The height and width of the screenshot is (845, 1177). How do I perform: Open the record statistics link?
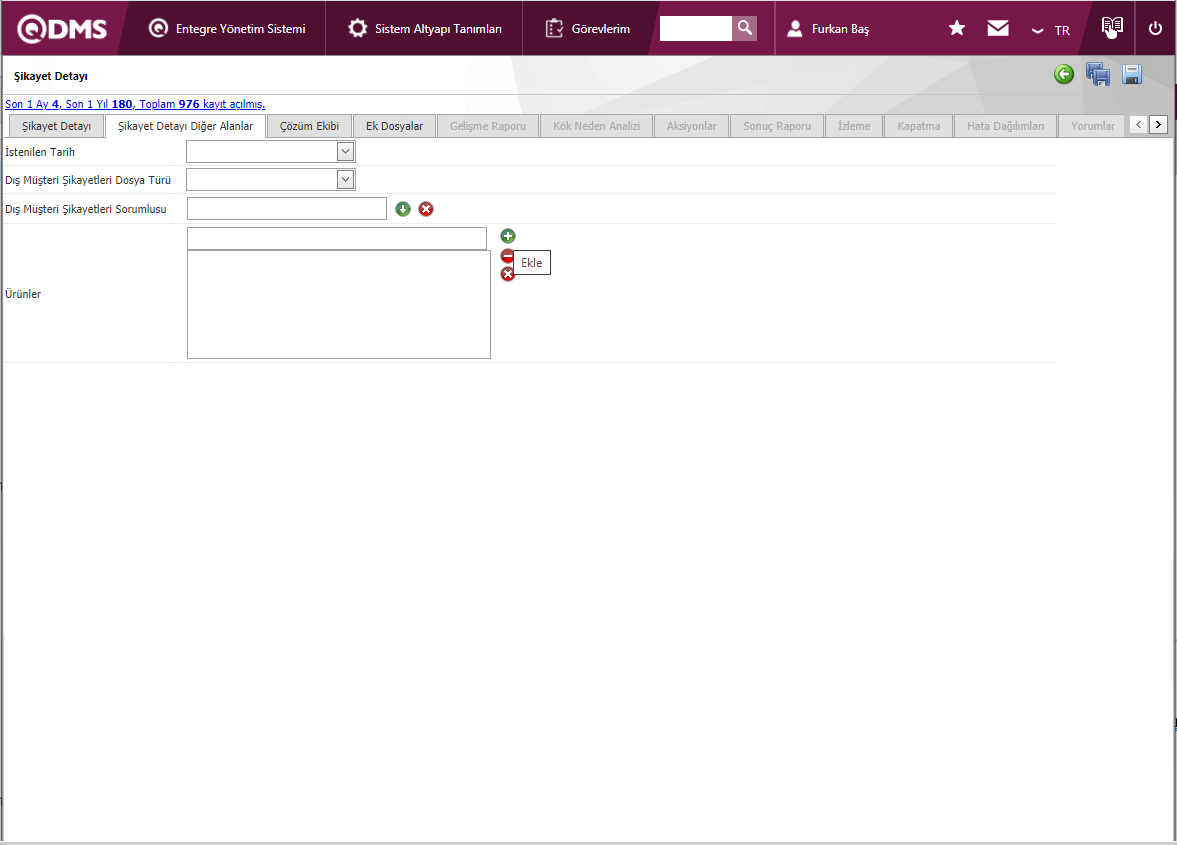[135, 104]
